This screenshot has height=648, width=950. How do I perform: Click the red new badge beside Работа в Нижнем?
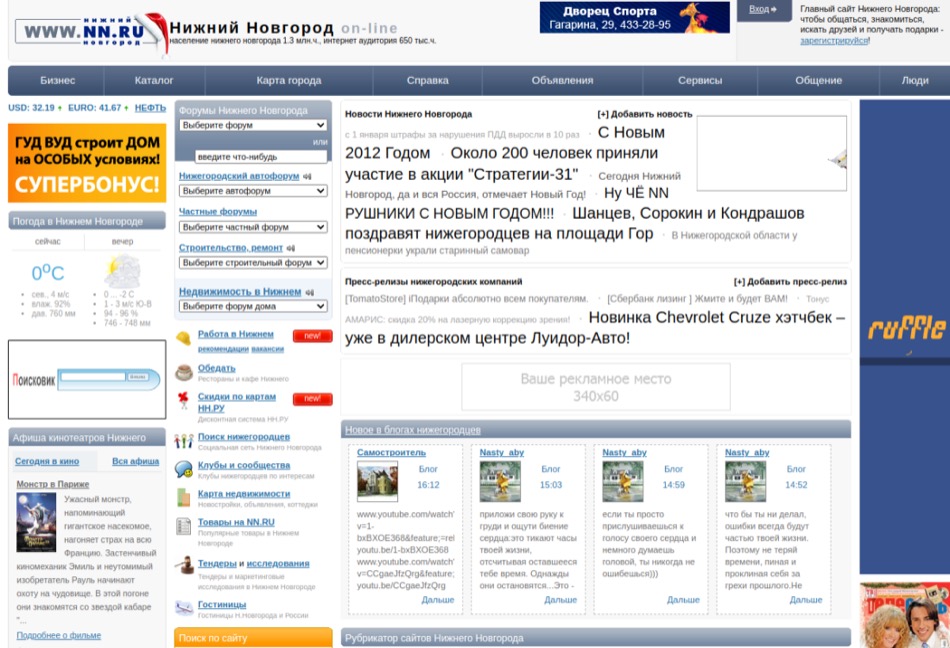pyautogui.click(x=312, y=336)
